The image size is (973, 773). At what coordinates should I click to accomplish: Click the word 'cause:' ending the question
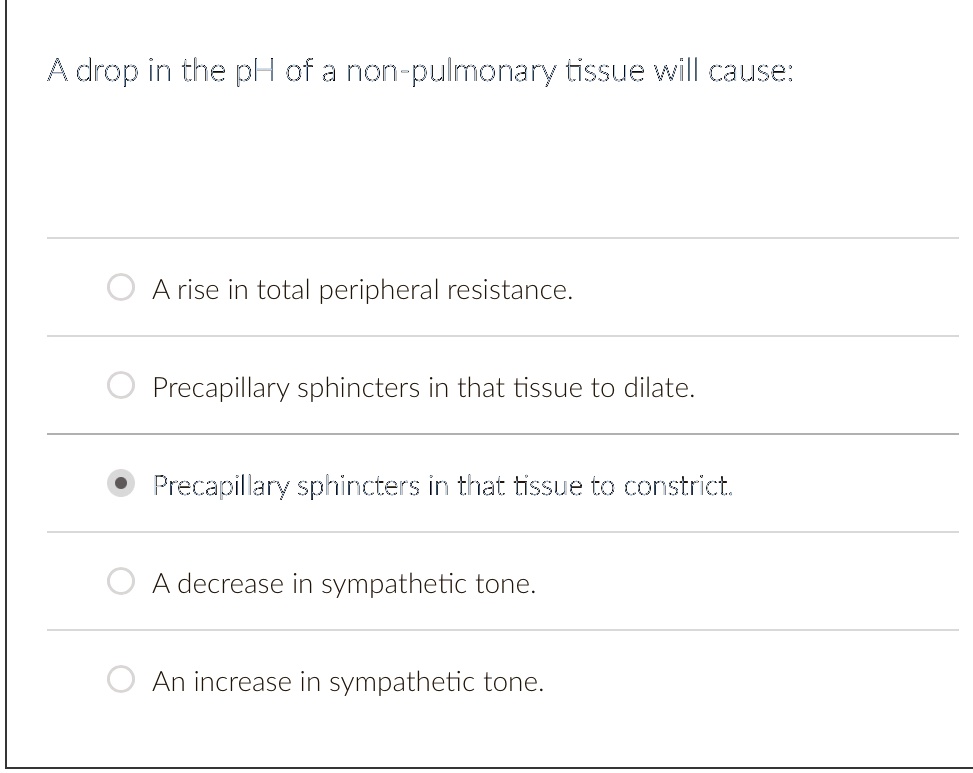[751, 71]
